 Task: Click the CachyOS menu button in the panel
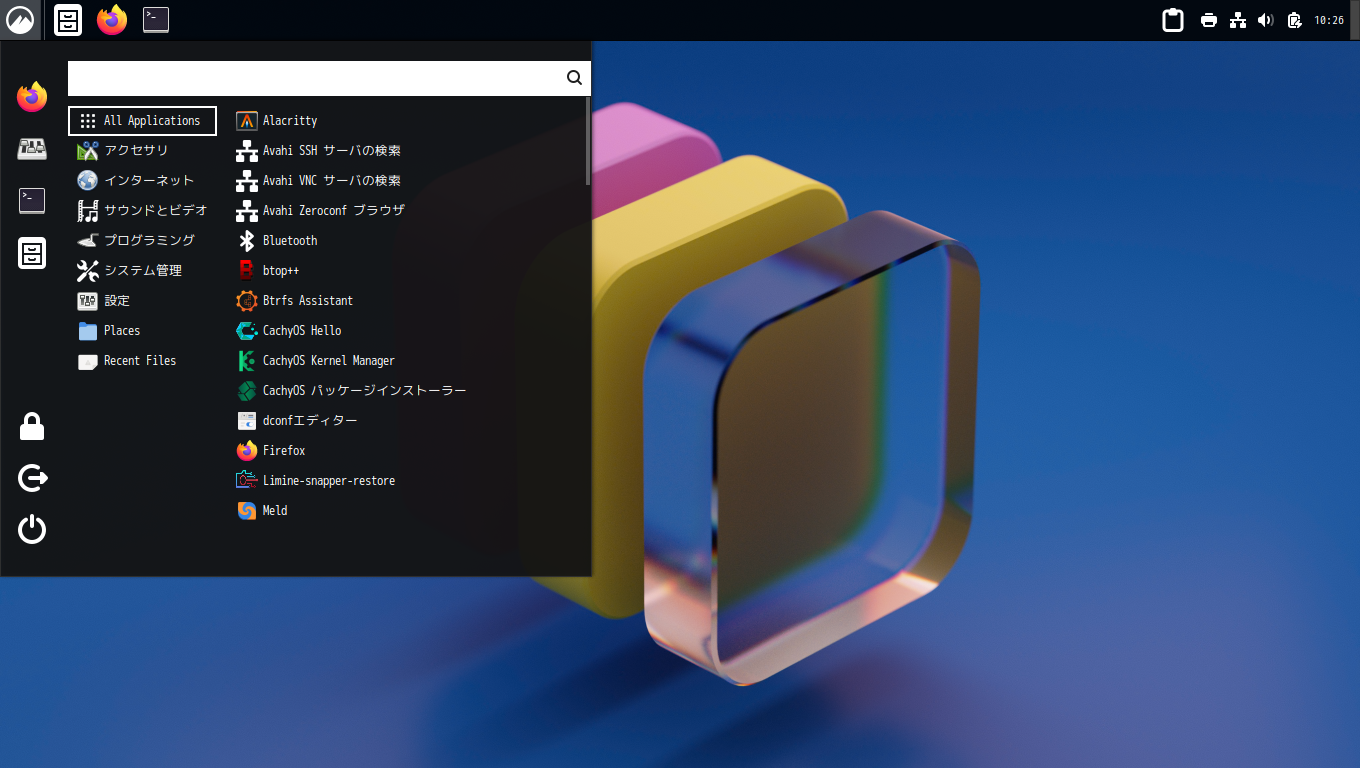[x=20, y=20]
